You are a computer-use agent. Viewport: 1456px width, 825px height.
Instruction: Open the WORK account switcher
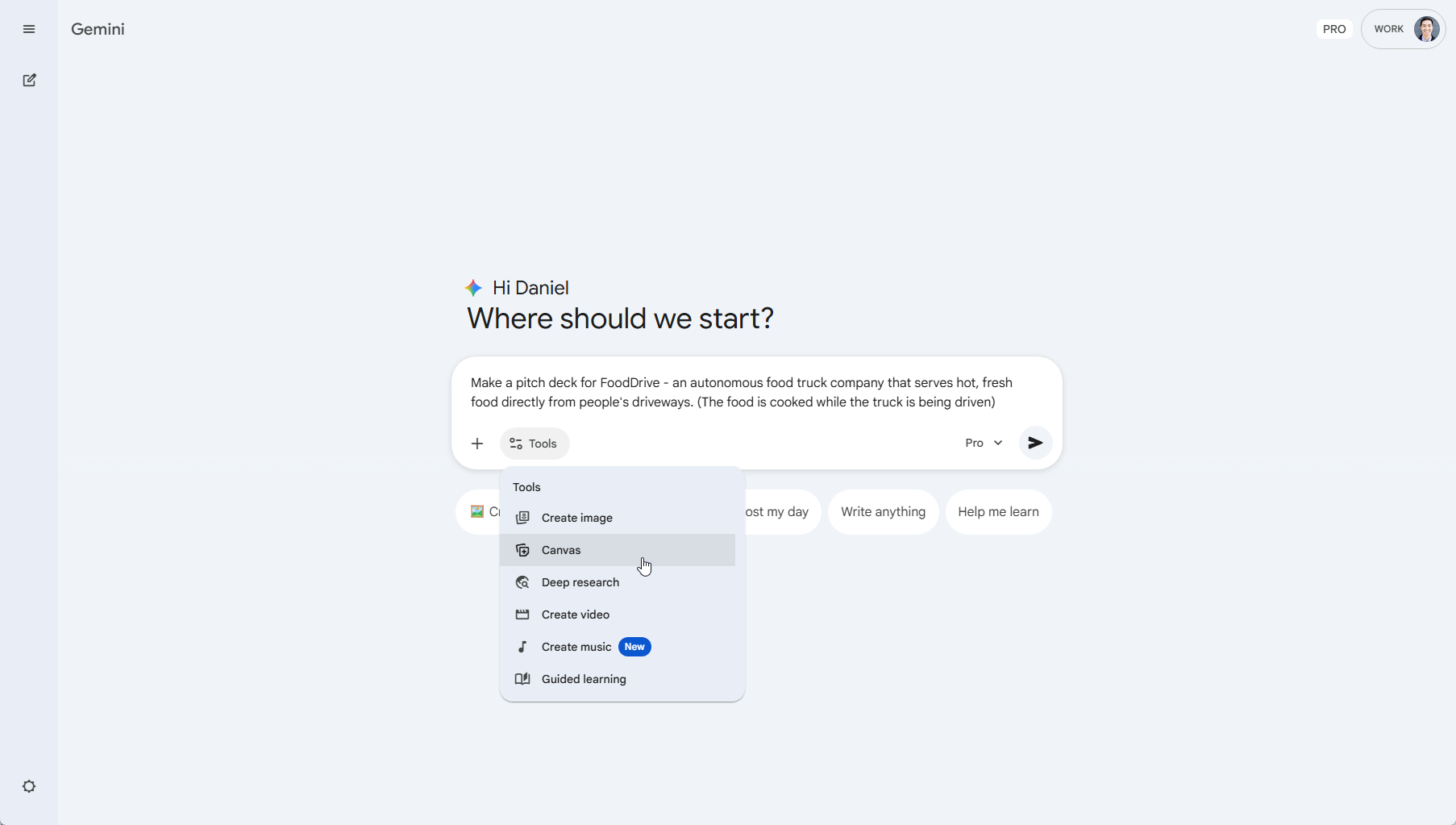point(1404,29)
